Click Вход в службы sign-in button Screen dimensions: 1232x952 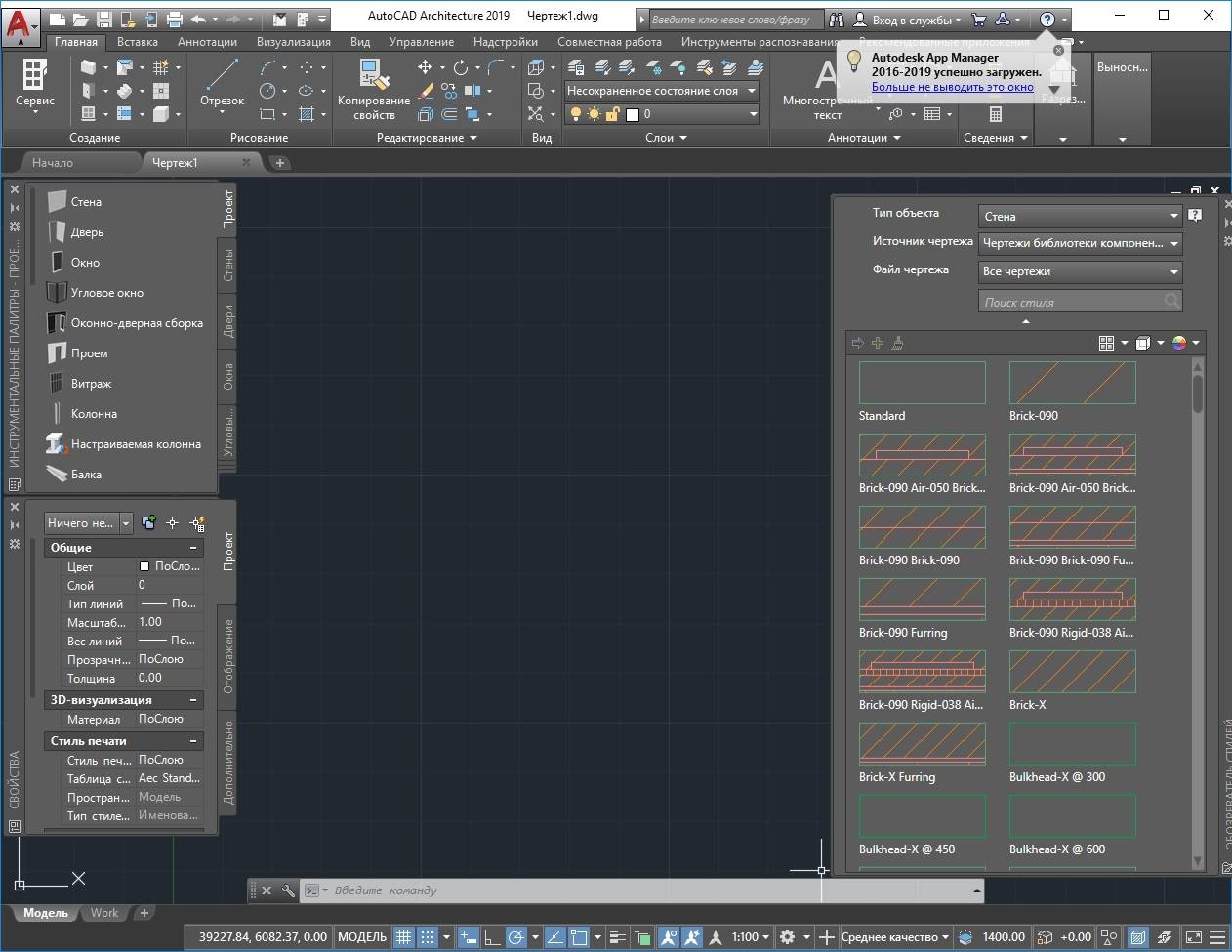tap(907, 19)
